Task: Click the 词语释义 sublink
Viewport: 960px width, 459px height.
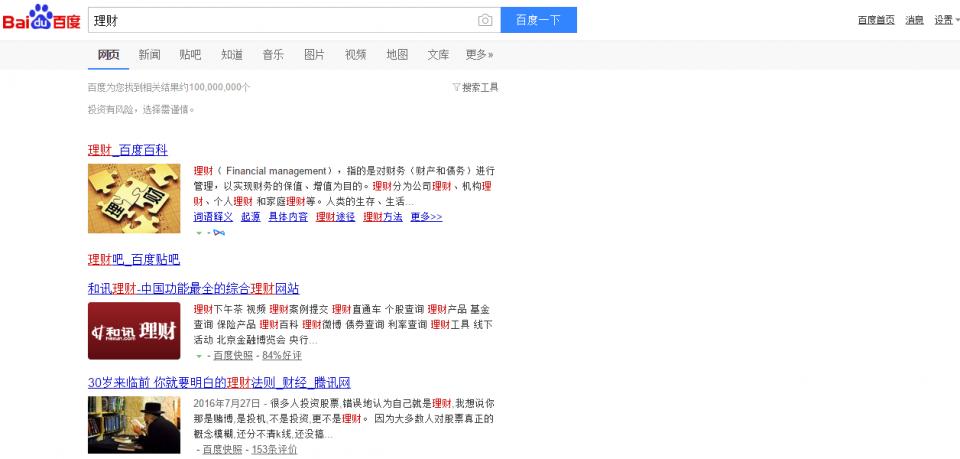Action: (x=213, y=217)
